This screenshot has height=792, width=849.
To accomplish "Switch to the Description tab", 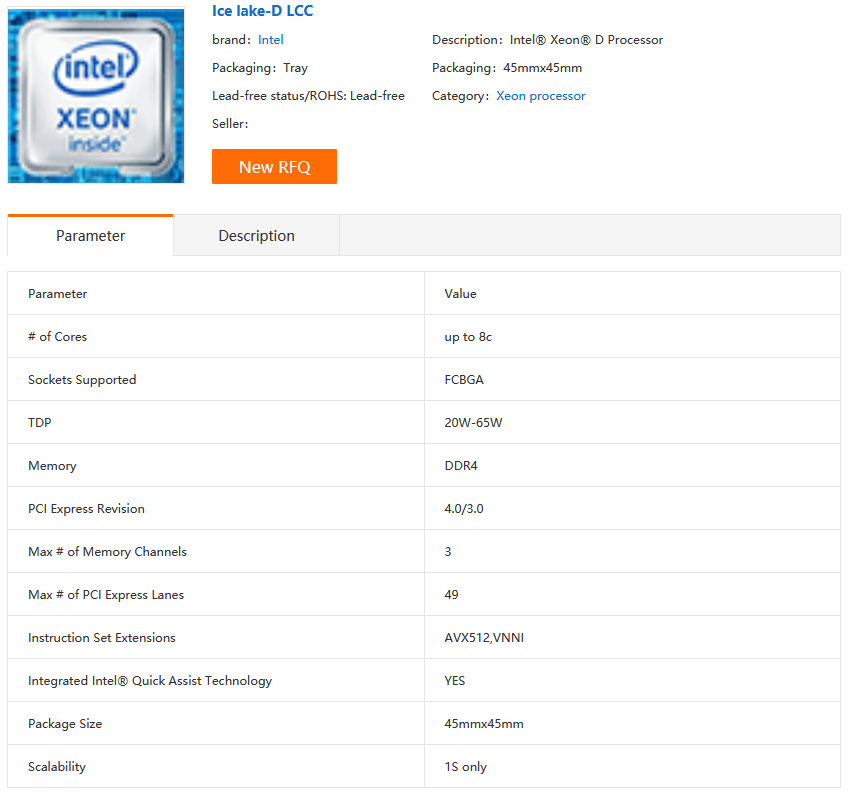I will (x=257, y=235).
